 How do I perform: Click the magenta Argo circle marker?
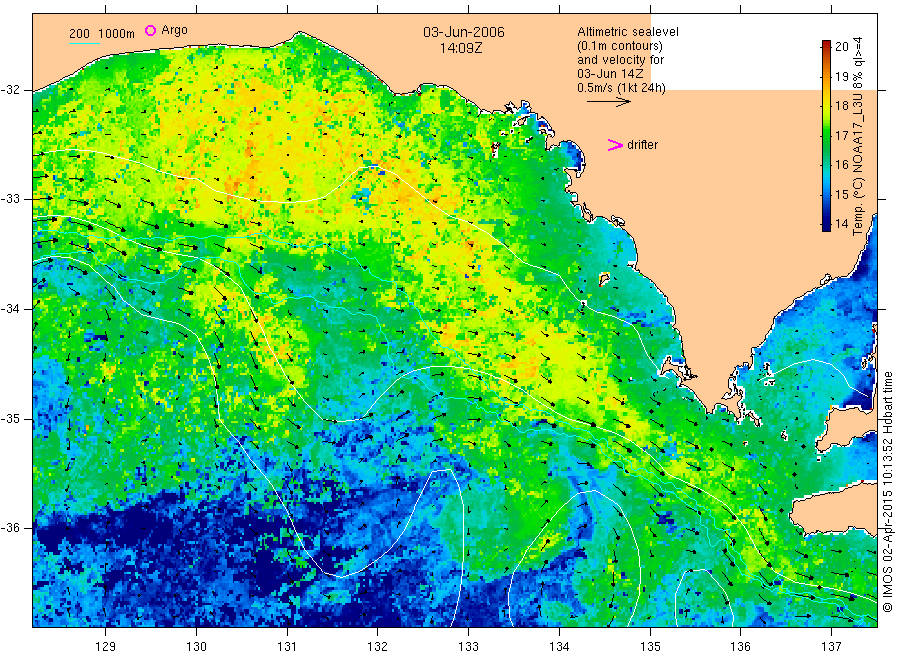150,30
